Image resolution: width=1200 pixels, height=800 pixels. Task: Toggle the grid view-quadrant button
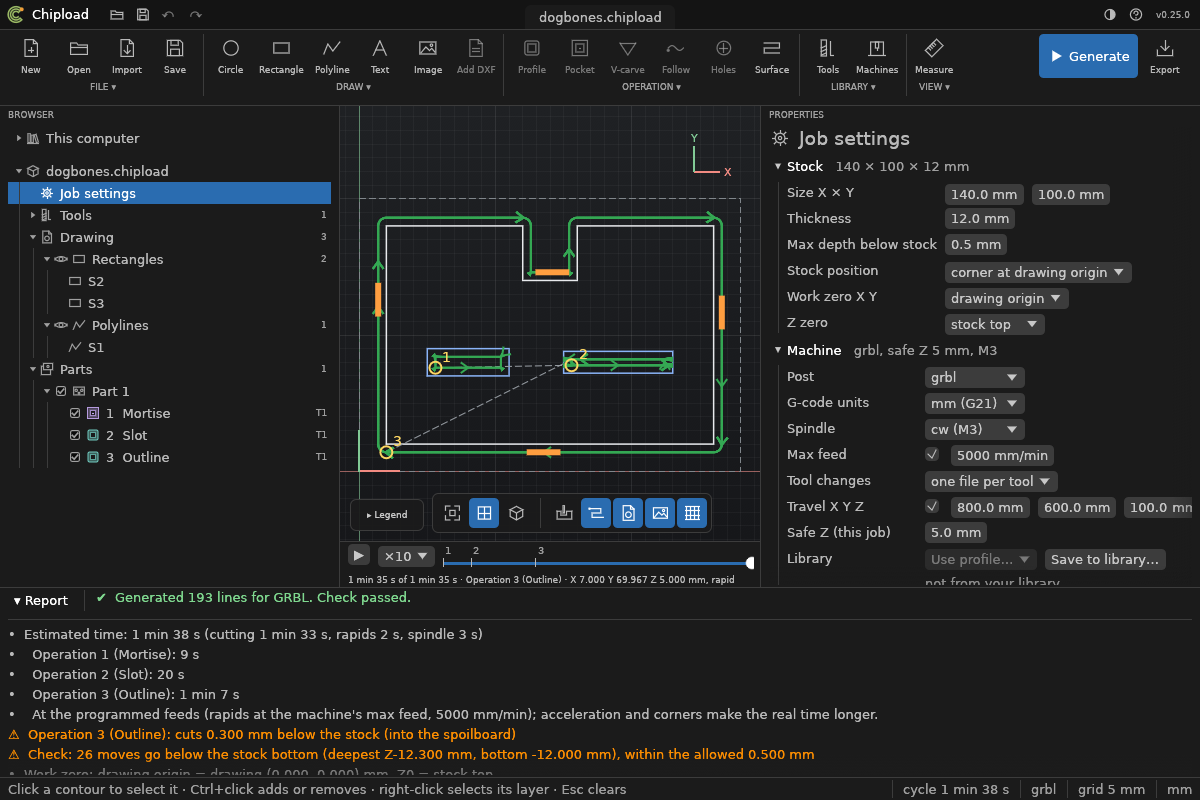(x=484, y=513)
